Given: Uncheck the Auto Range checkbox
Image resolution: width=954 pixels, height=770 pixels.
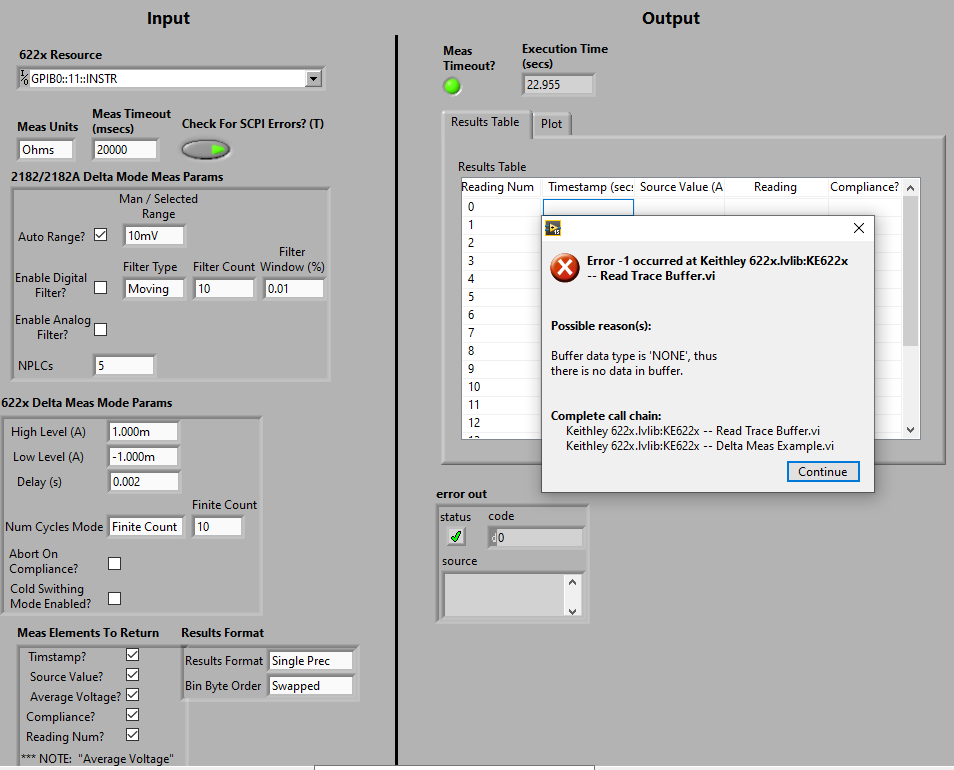Looking at the screenshot, I should [100, 236].
